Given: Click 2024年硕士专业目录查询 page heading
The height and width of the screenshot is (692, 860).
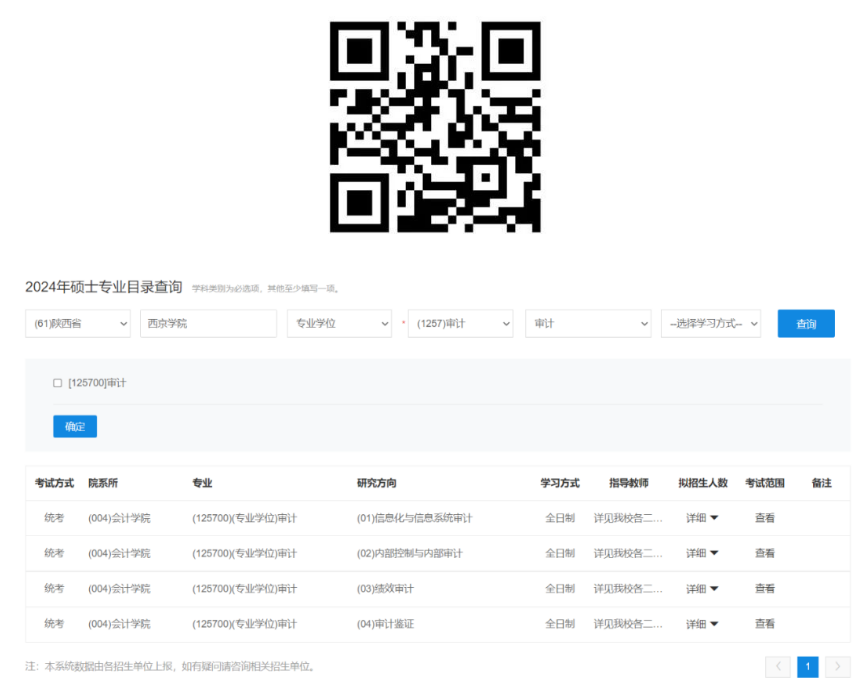Looking at the screenshot, I should click(104, 287).
